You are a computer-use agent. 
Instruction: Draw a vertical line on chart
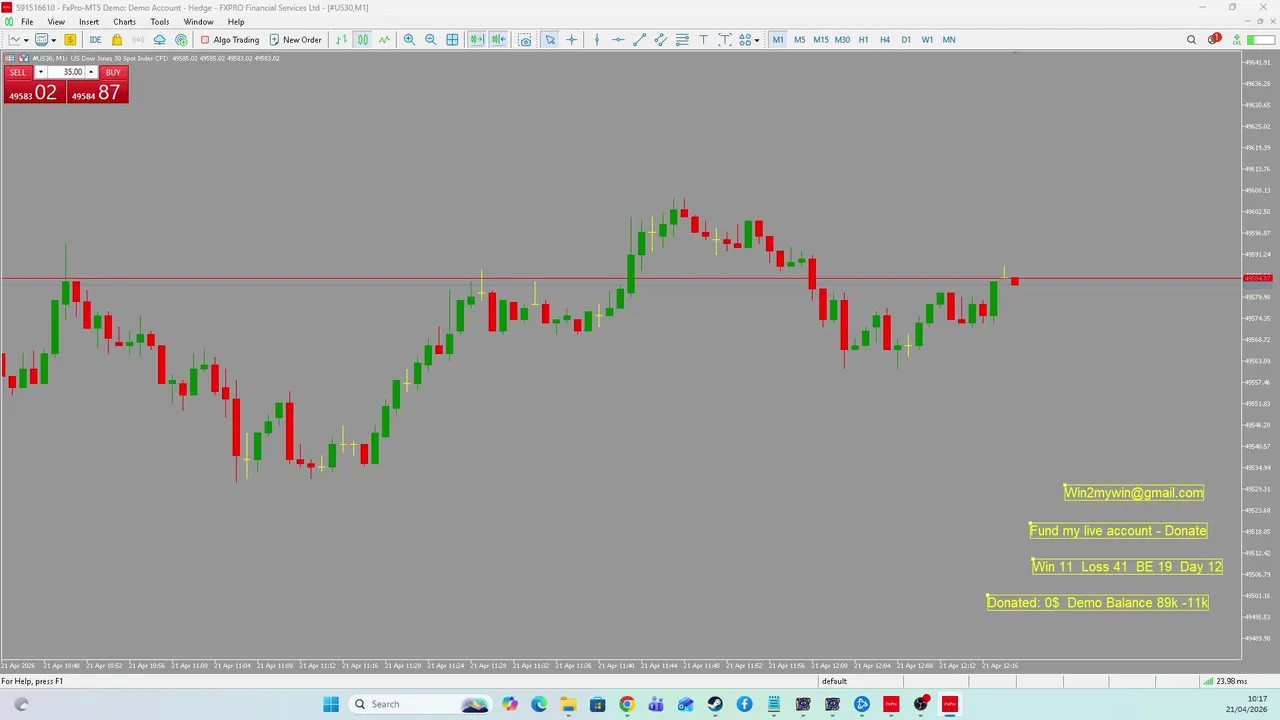point(597,40)
